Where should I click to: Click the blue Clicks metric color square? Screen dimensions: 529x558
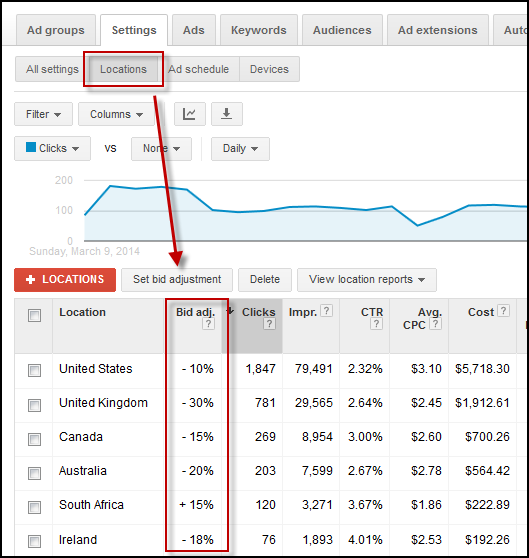[31, 147]
